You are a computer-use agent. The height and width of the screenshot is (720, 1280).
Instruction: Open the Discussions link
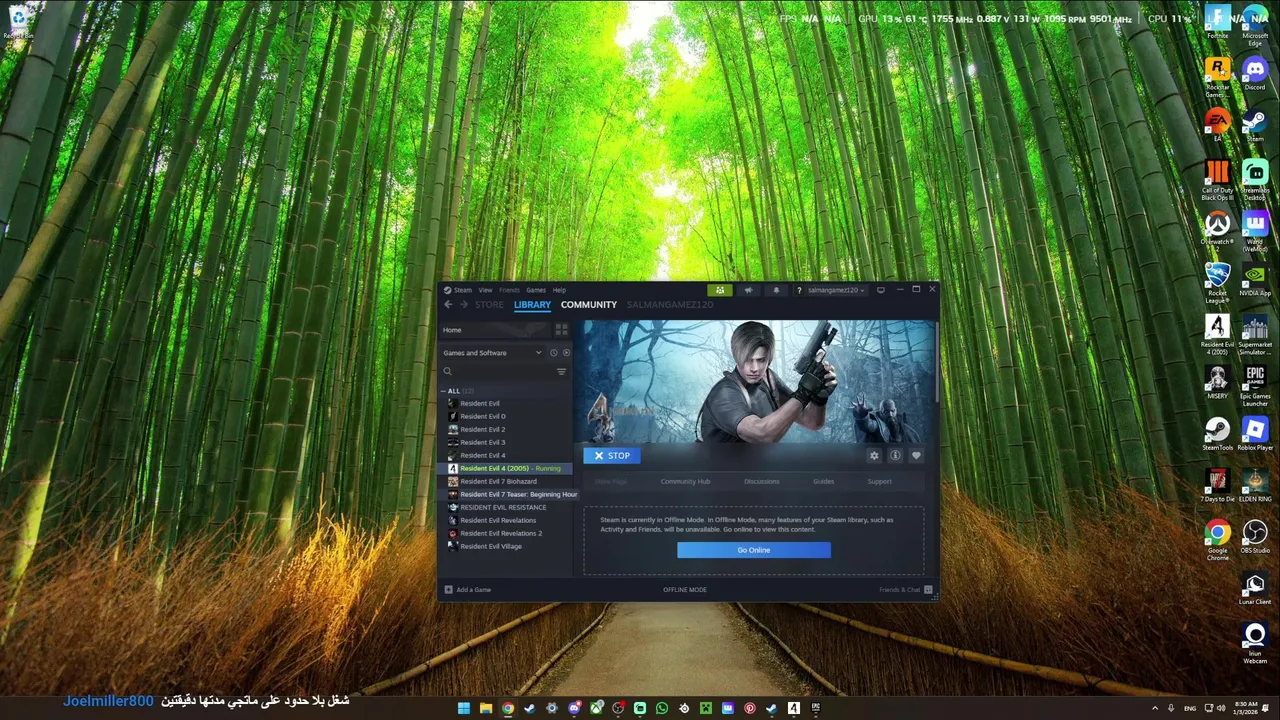tap(761, 482)
